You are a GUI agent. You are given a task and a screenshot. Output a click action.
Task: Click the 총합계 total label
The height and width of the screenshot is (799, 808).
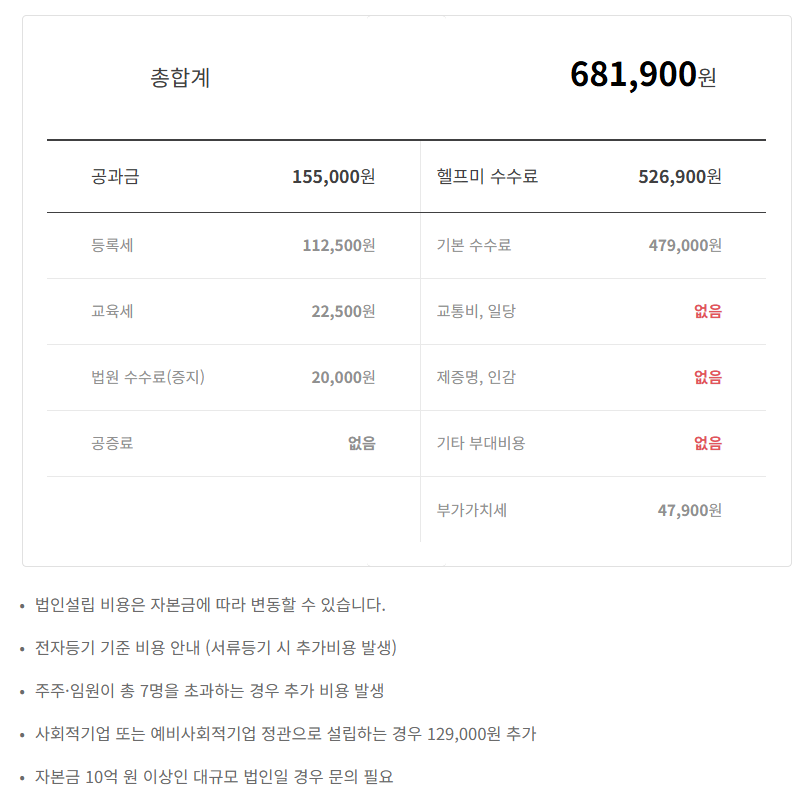click(x=180, y=78)
